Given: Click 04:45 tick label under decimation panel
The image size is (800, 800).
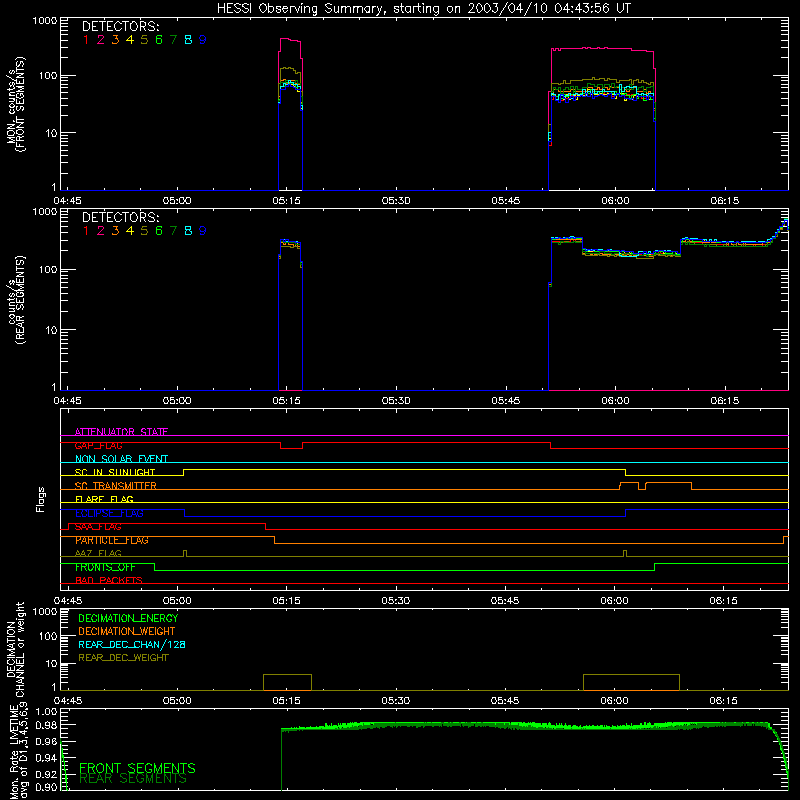Looking at the screenshot, I should pyautogui.click(x=68, y=701).
